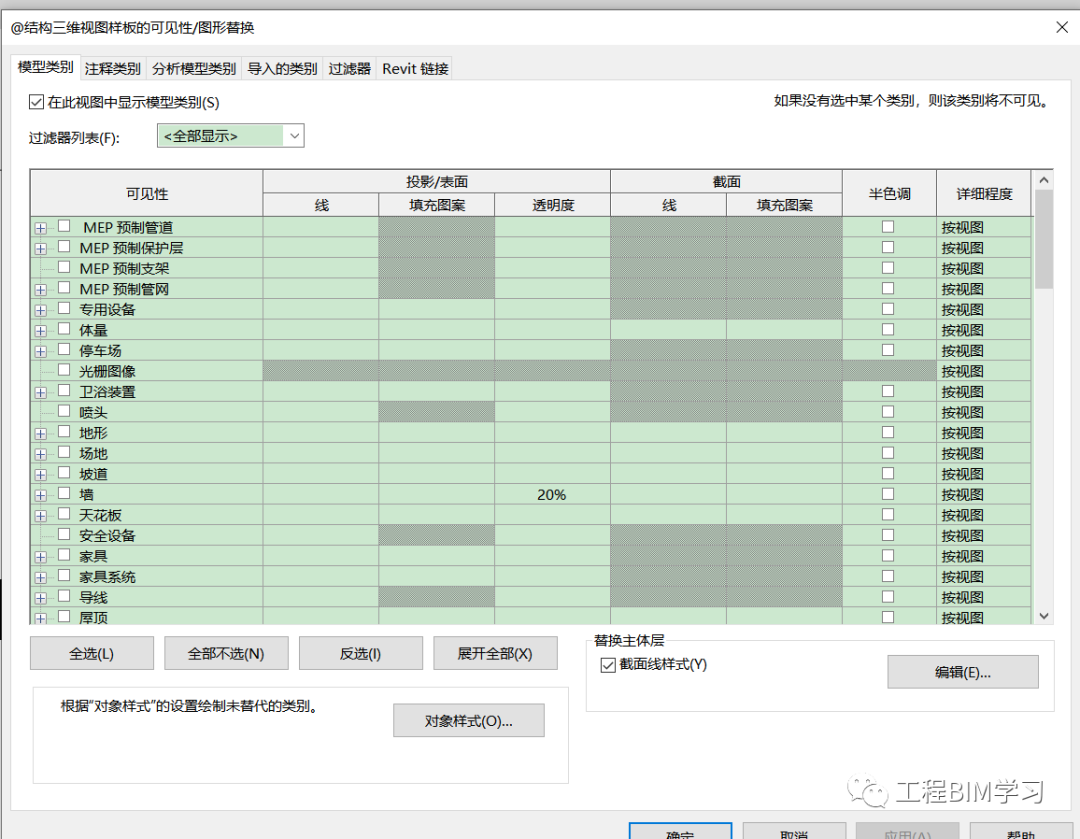Expand the 地形 category
This screenshot has width=1080, height=839.
click(x=41, y=434)
